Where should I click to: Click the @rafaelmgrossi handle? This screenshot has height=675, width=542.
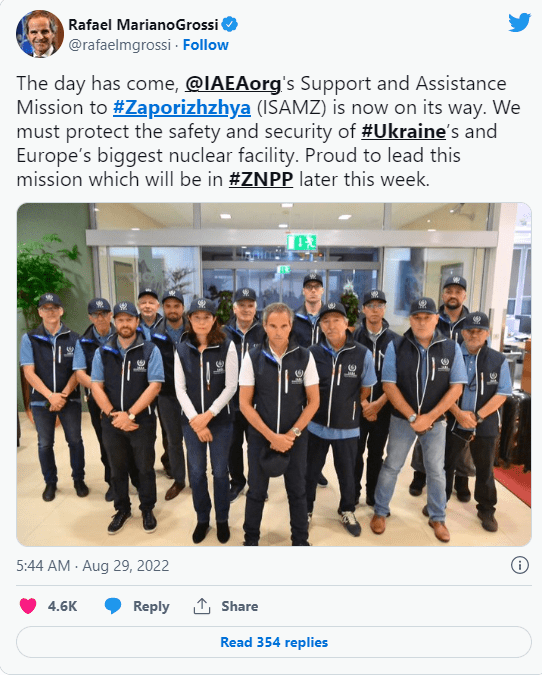[120, 45]
